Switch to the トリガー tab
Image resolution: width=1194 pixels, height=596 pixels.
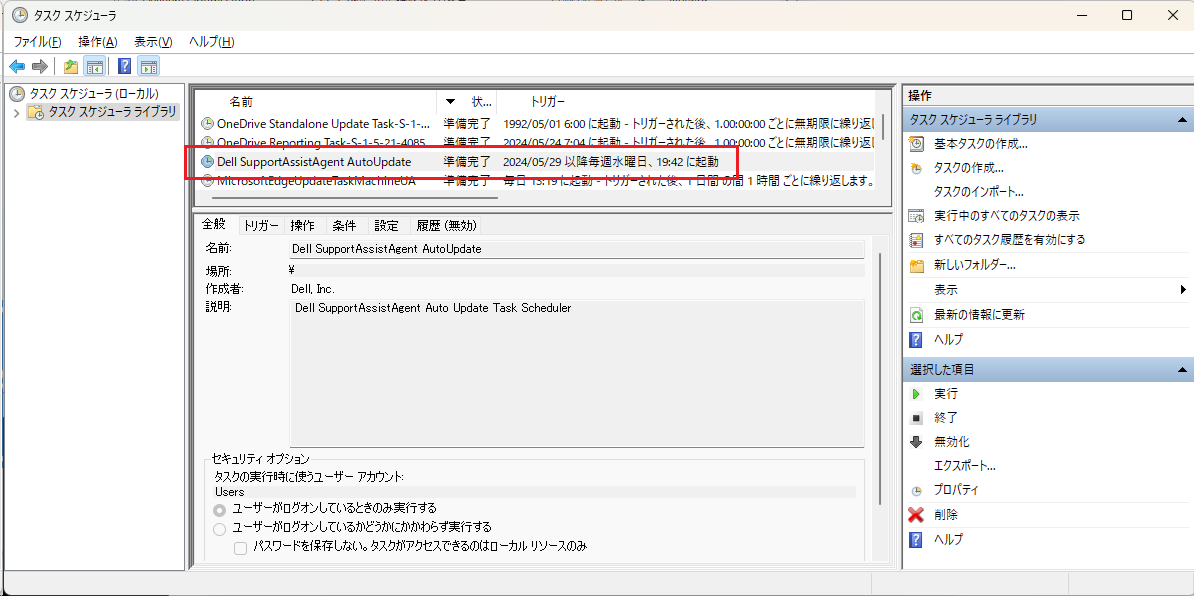point(261,226)
